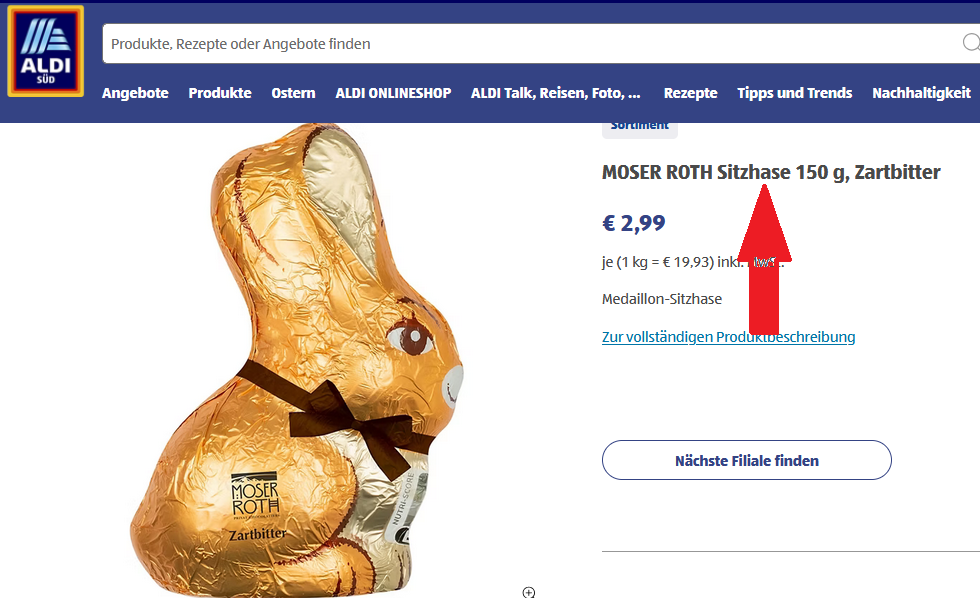Open the Rezepte menu
Viewport: 980px width, 598px height.
[x=691, y=93]
